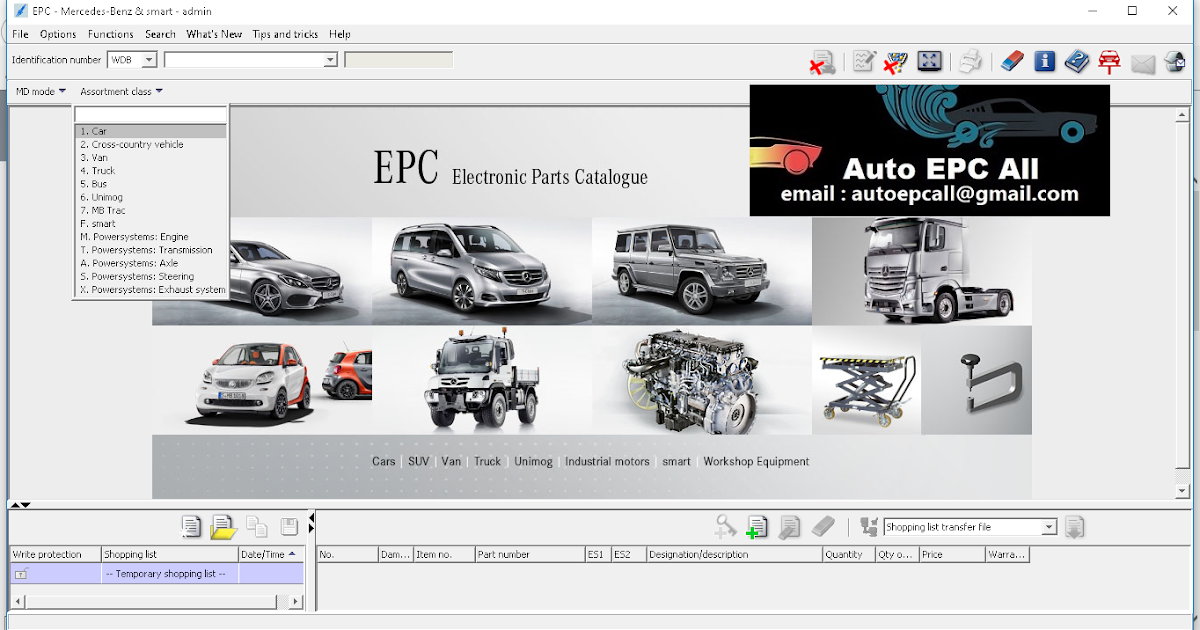Open the information icon on the toolbar

pyautogui.click(x=1044, y=61)
